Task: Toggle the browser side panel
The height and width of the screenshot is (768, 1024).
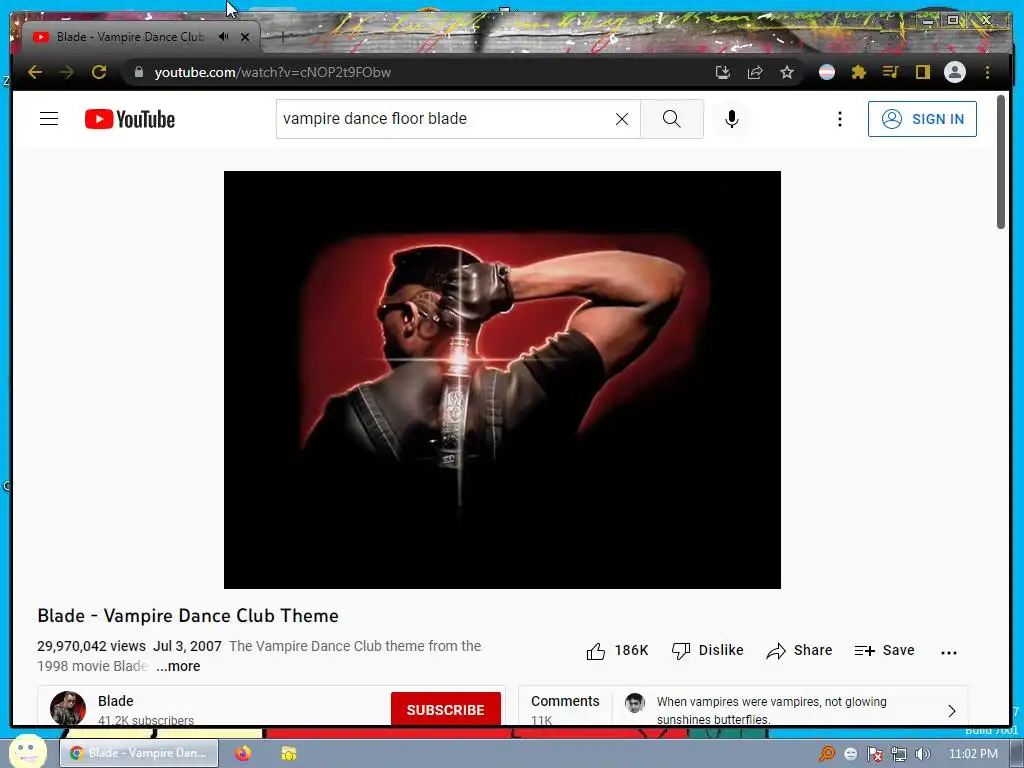Action: (x=922, y=72)
